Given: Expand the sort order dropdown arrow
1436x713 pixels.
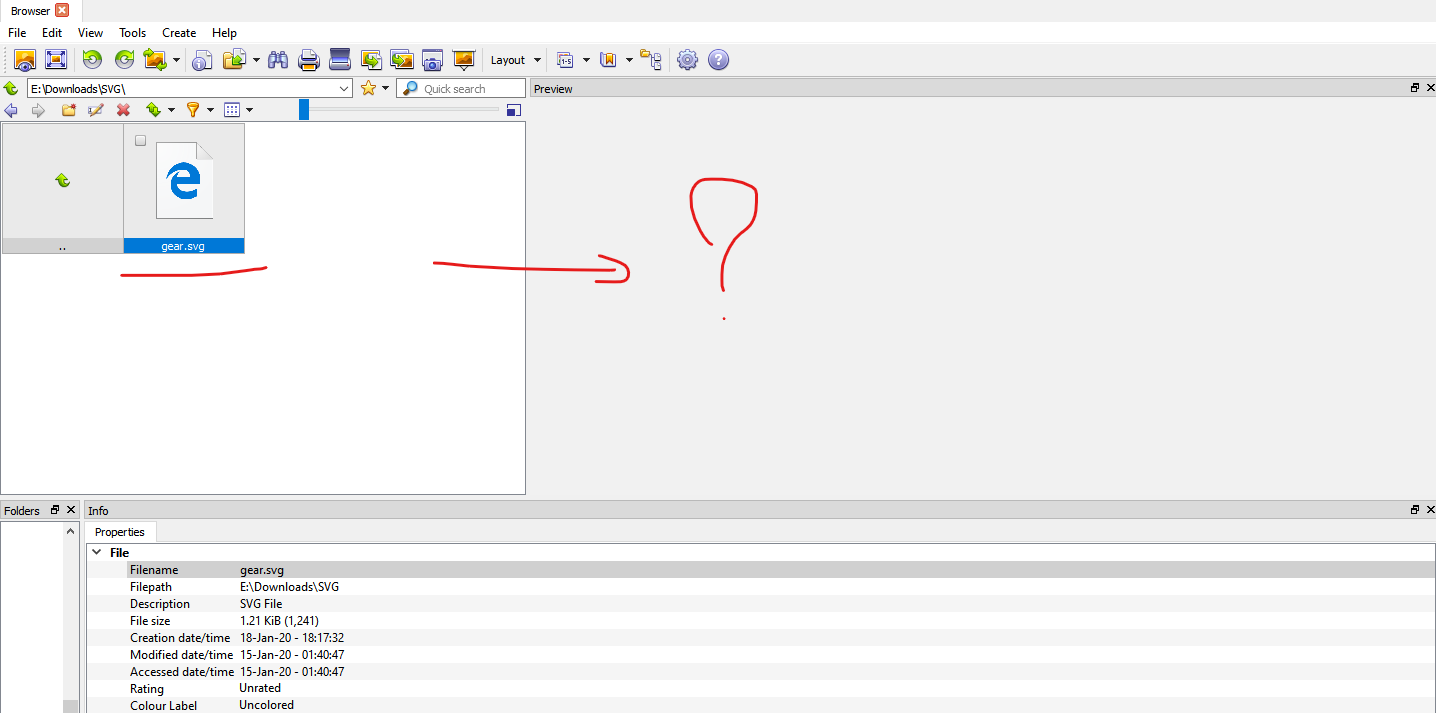Looking at the screenshot, I should (x=171, y=110).
